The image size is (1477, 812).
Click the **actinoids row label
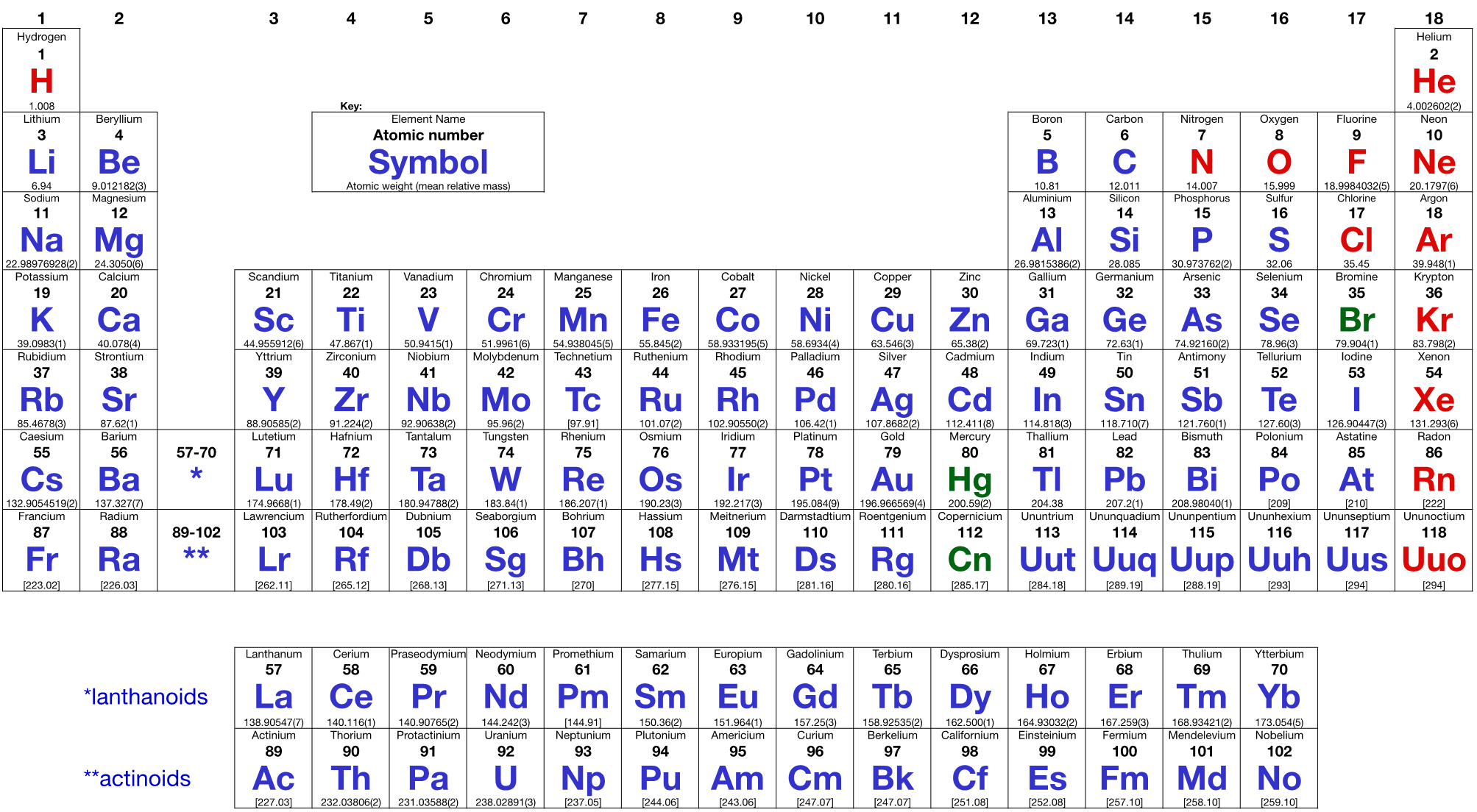[138, 778]
